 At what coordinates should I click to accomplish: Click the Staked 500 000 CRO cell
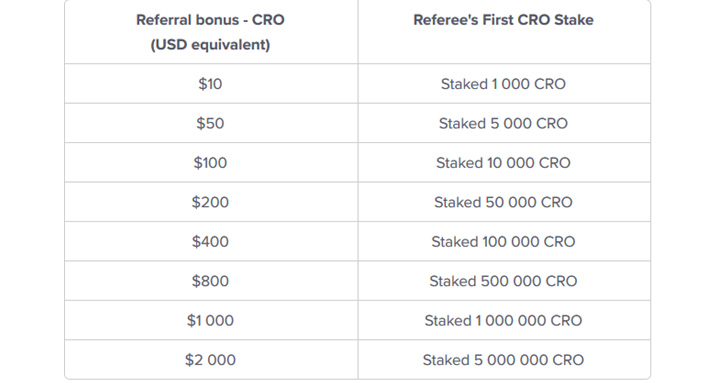[503, 281]
